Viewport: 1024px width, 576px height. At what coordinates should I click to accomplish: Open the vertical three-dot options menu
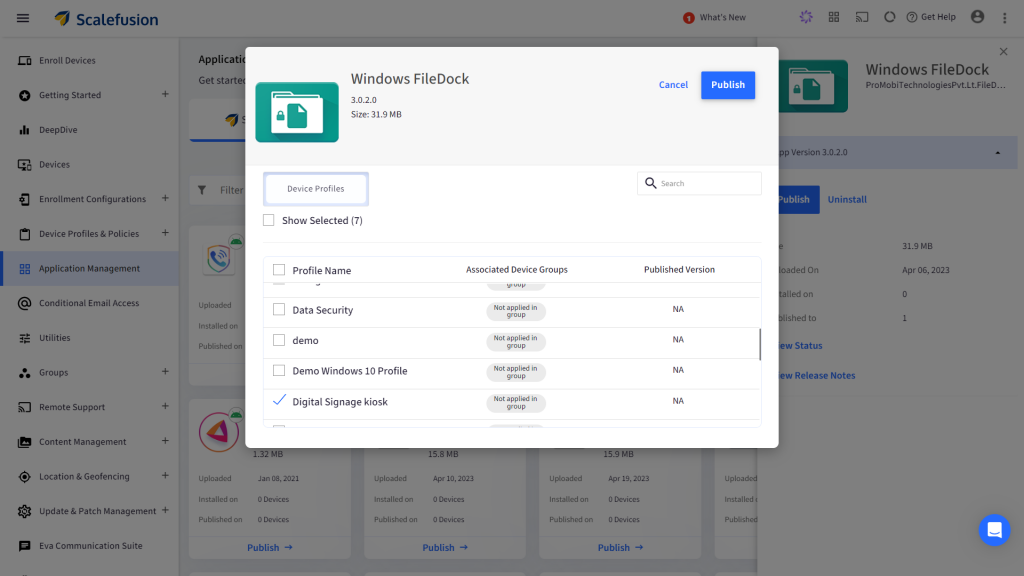pos(1006,18)
